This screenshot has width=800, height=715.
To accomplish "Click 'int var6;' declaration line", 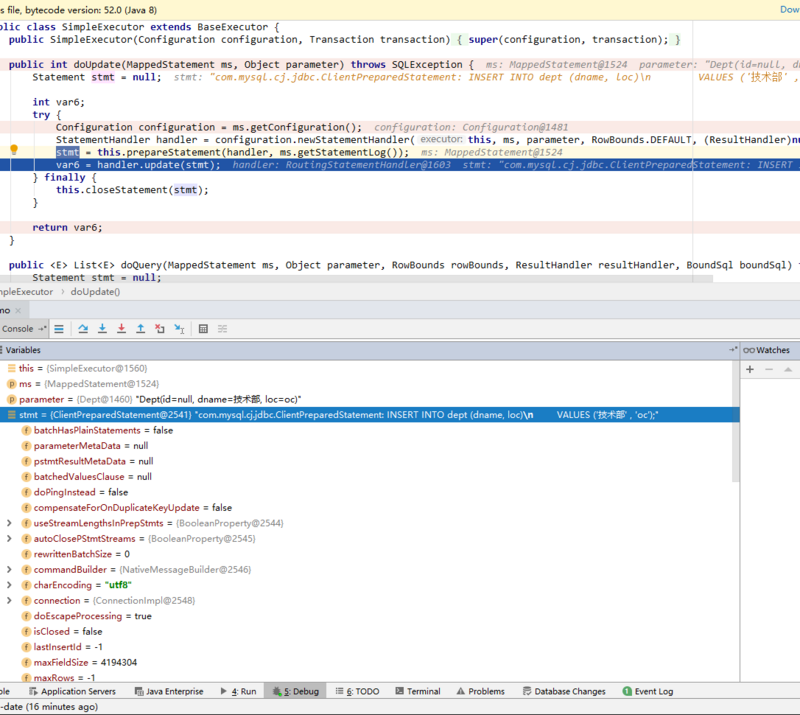I will tap(59, 102).
